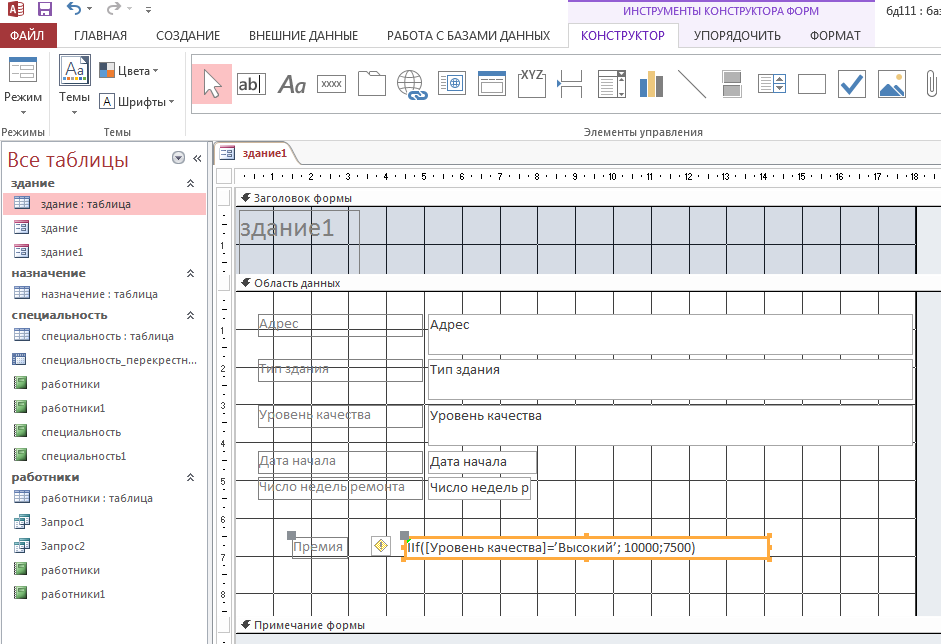
Task: Select специальность_перекрестн... query
Action: 104,360
